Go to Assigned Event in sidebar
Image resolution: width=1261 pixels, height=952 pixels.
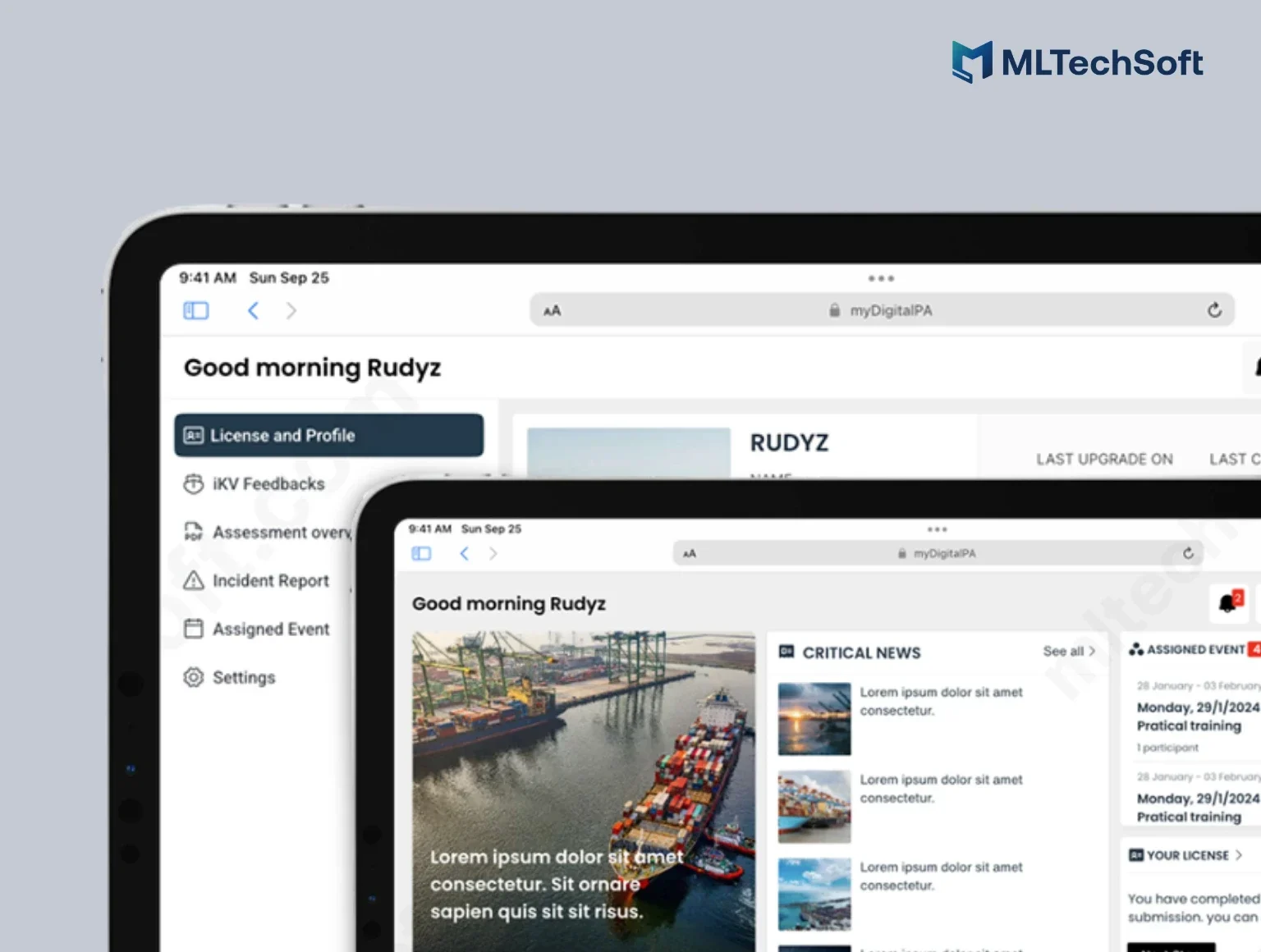[x=270, y=629]
